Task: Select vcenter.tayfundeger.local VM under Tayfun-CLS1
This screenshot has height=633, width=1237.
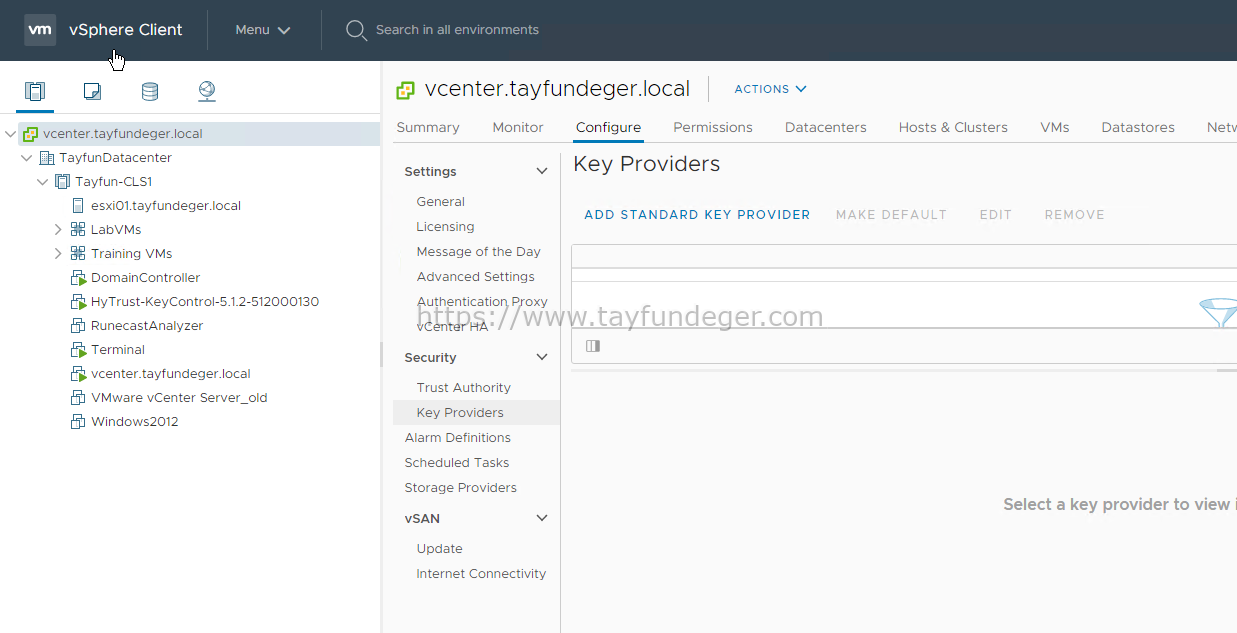Action: tap(171, 374)
